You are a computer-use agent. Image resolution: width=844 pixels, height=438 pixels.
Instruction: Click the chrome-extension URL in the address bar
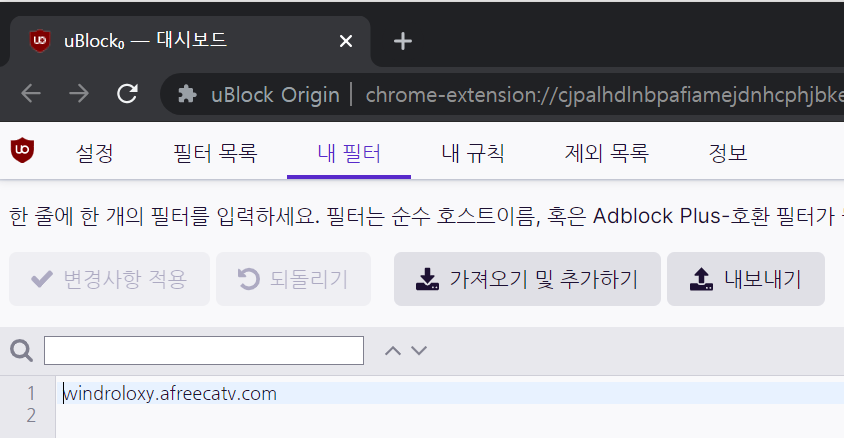click(x=604, y=95)
